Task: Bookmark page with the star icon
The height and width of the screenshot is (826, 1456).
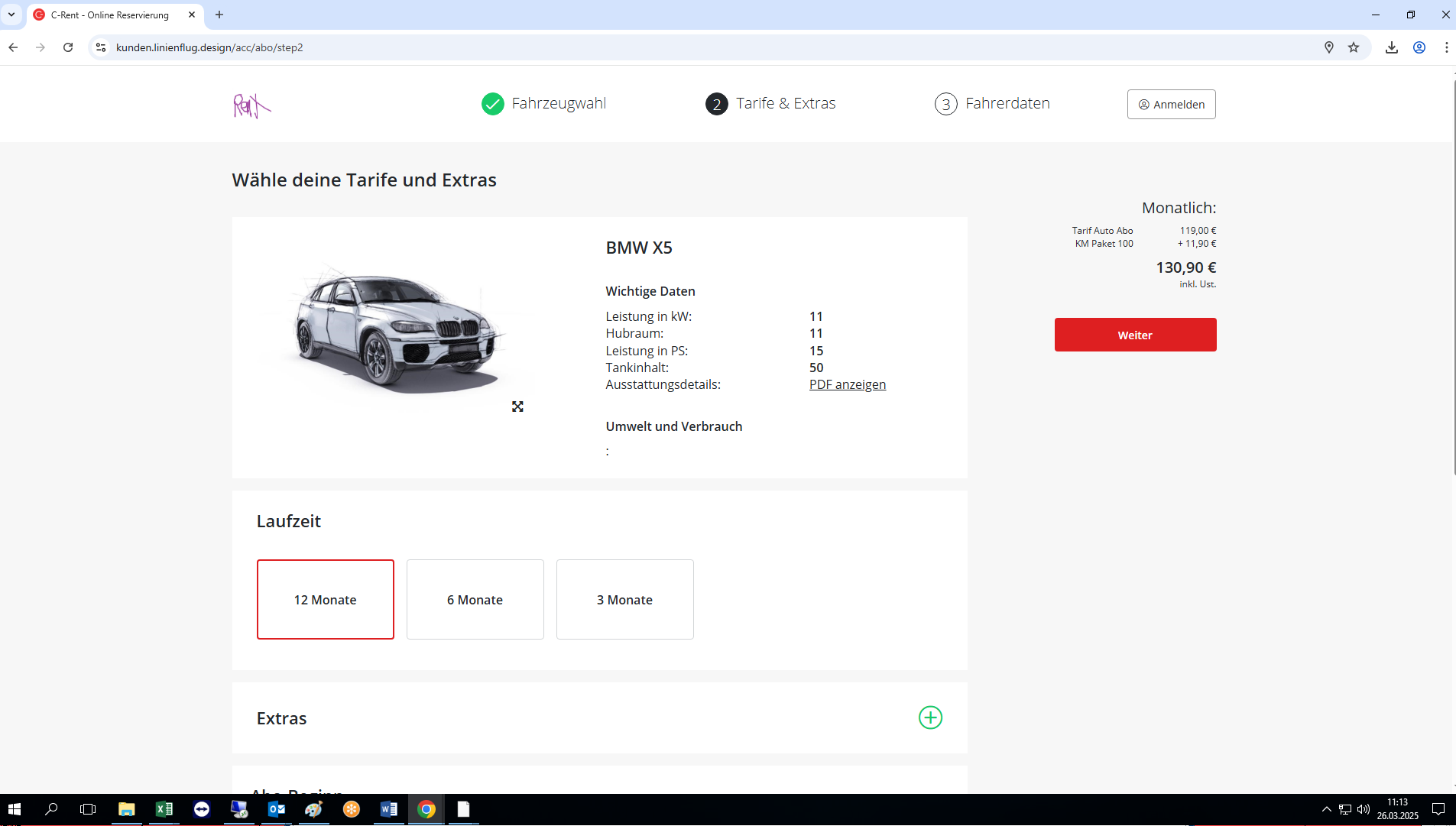Action: pos(1354,47)
